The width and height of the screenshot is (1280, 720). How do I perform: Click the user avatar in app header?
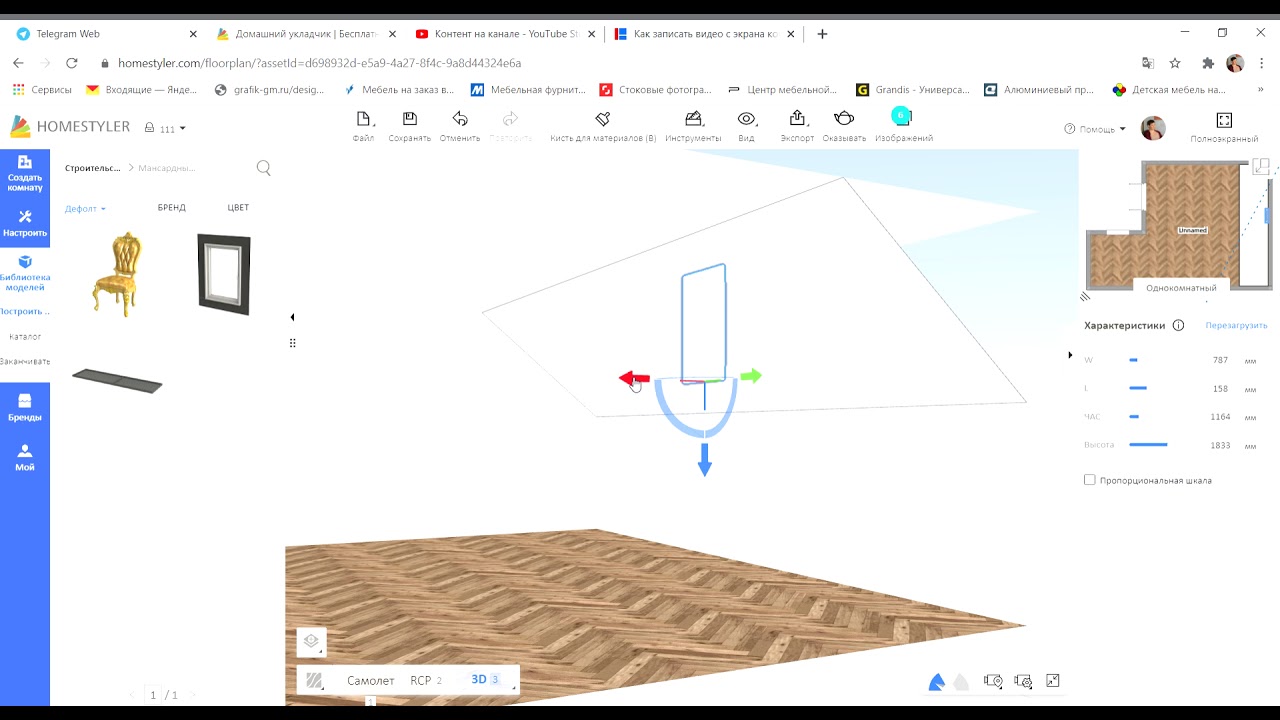pos(1153,128)
